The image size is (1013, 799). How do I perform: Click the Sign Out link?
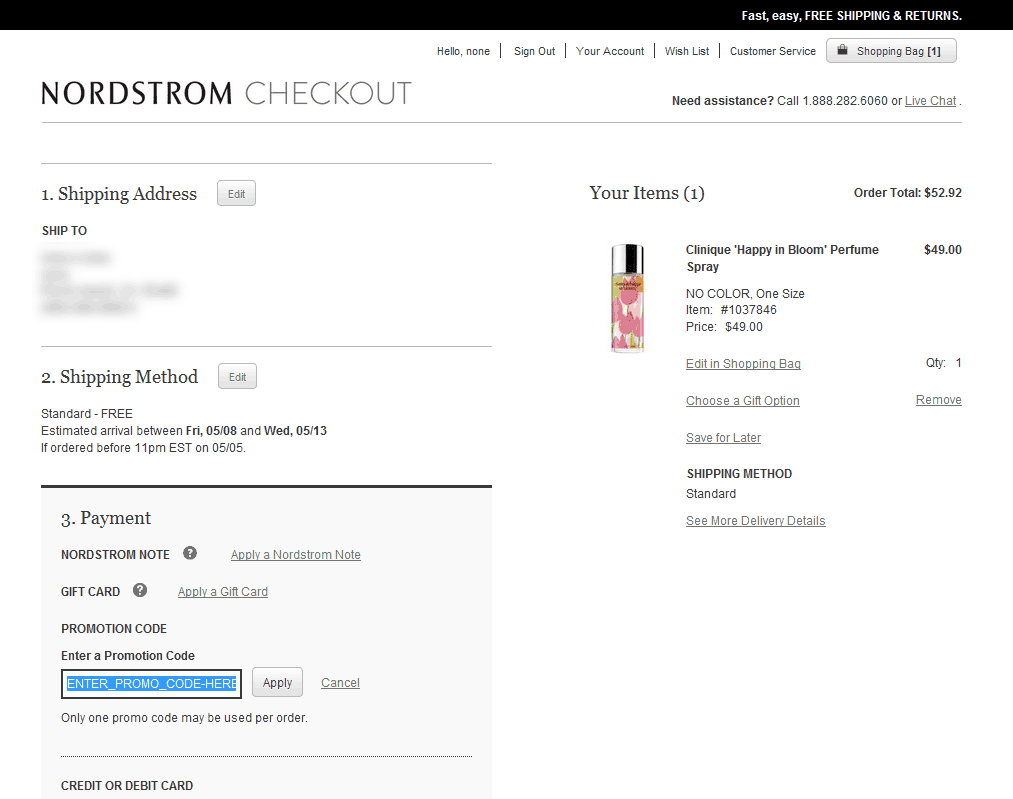(534, 51)
